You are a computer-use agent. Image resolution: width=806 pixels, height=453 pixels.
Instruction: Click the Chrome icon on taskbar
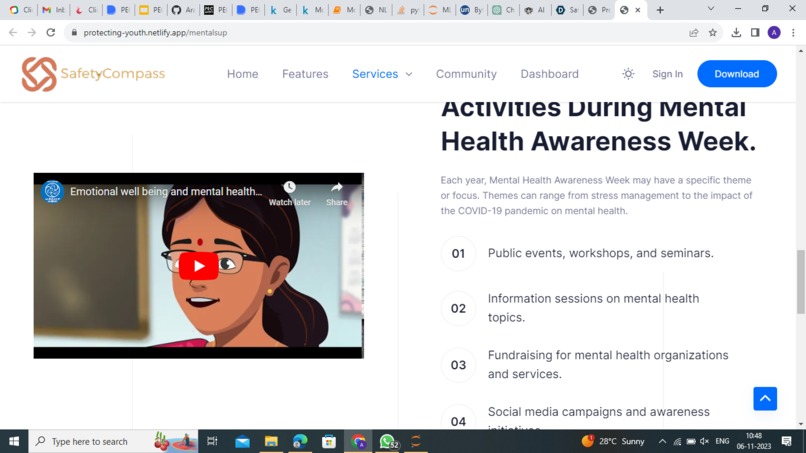(358, 441)
